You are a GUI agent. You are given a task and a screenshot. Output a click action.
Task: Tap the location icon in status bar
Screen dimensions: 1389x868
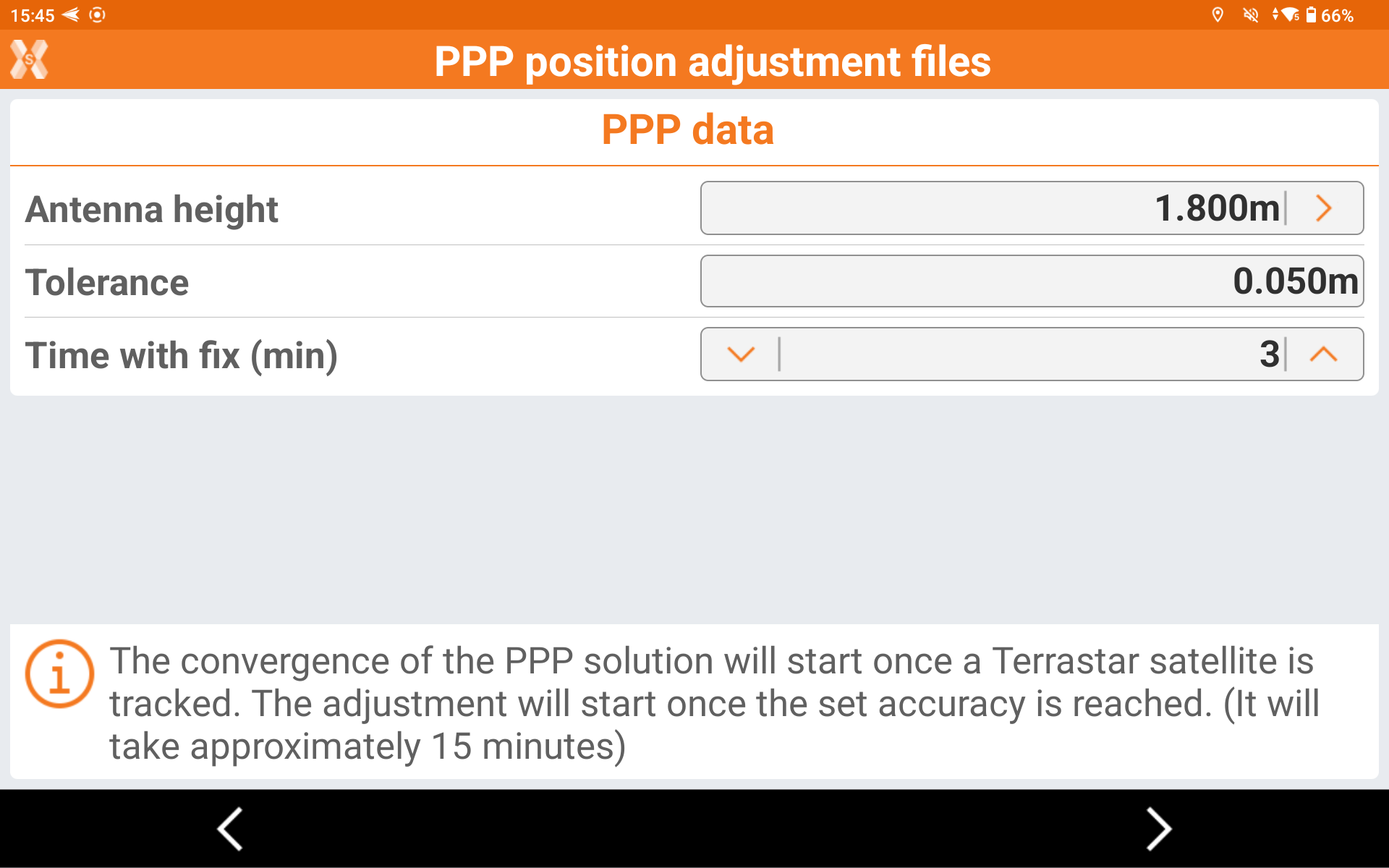(1218, 15)
